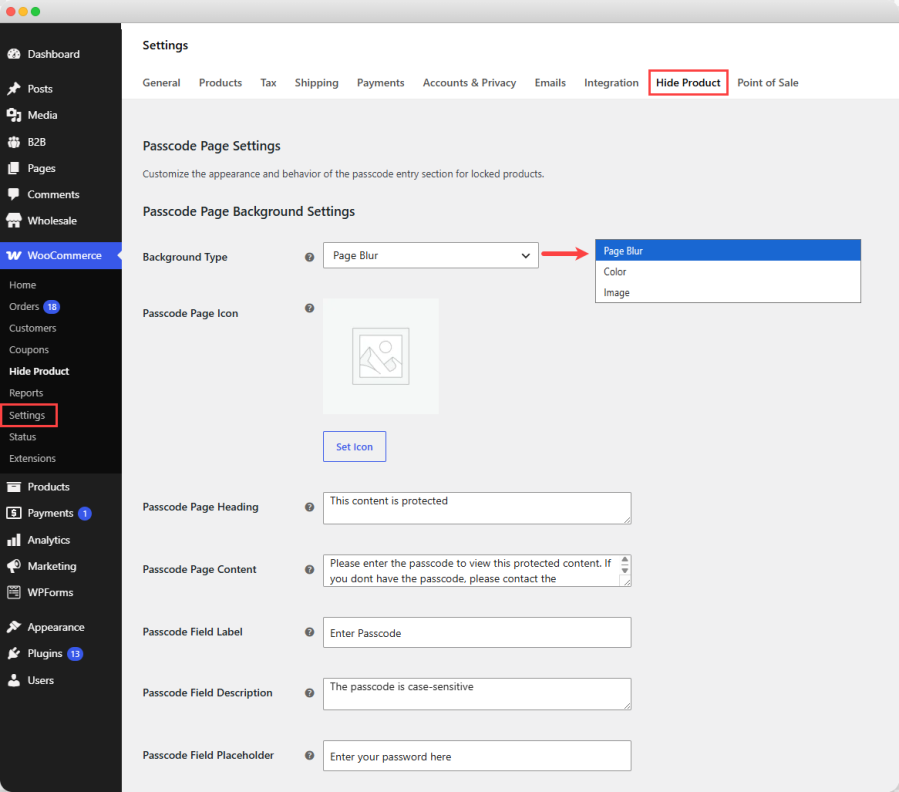Viewport: 899px width, 792px height.
Task: Click the Comments bubble icon
Action: [x=14, y=194]
